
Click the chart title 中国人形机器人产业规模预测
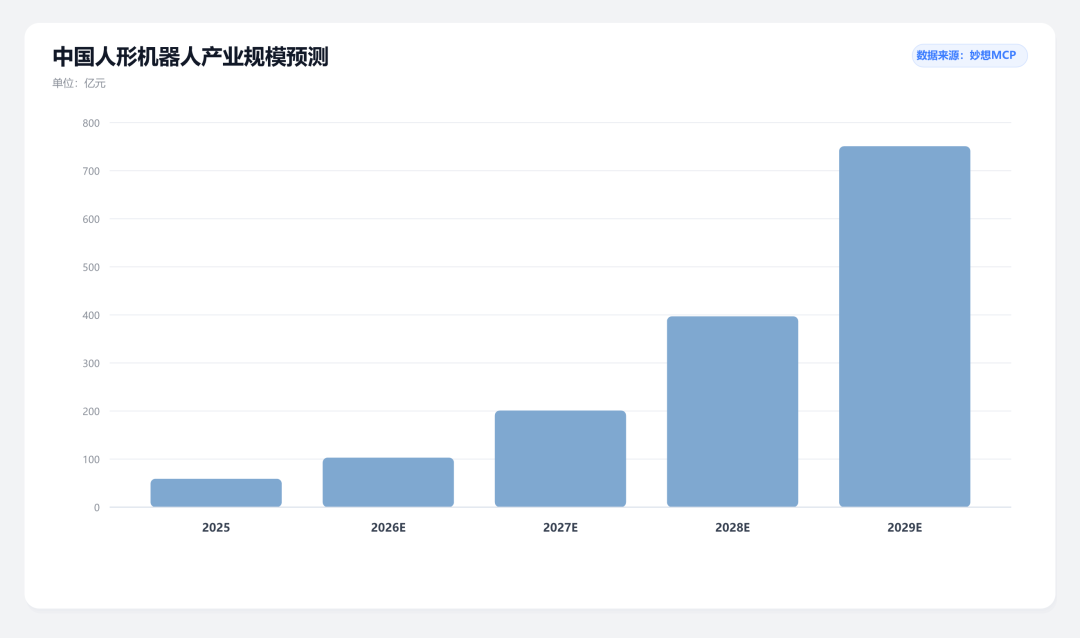click(x=190, y=56)
